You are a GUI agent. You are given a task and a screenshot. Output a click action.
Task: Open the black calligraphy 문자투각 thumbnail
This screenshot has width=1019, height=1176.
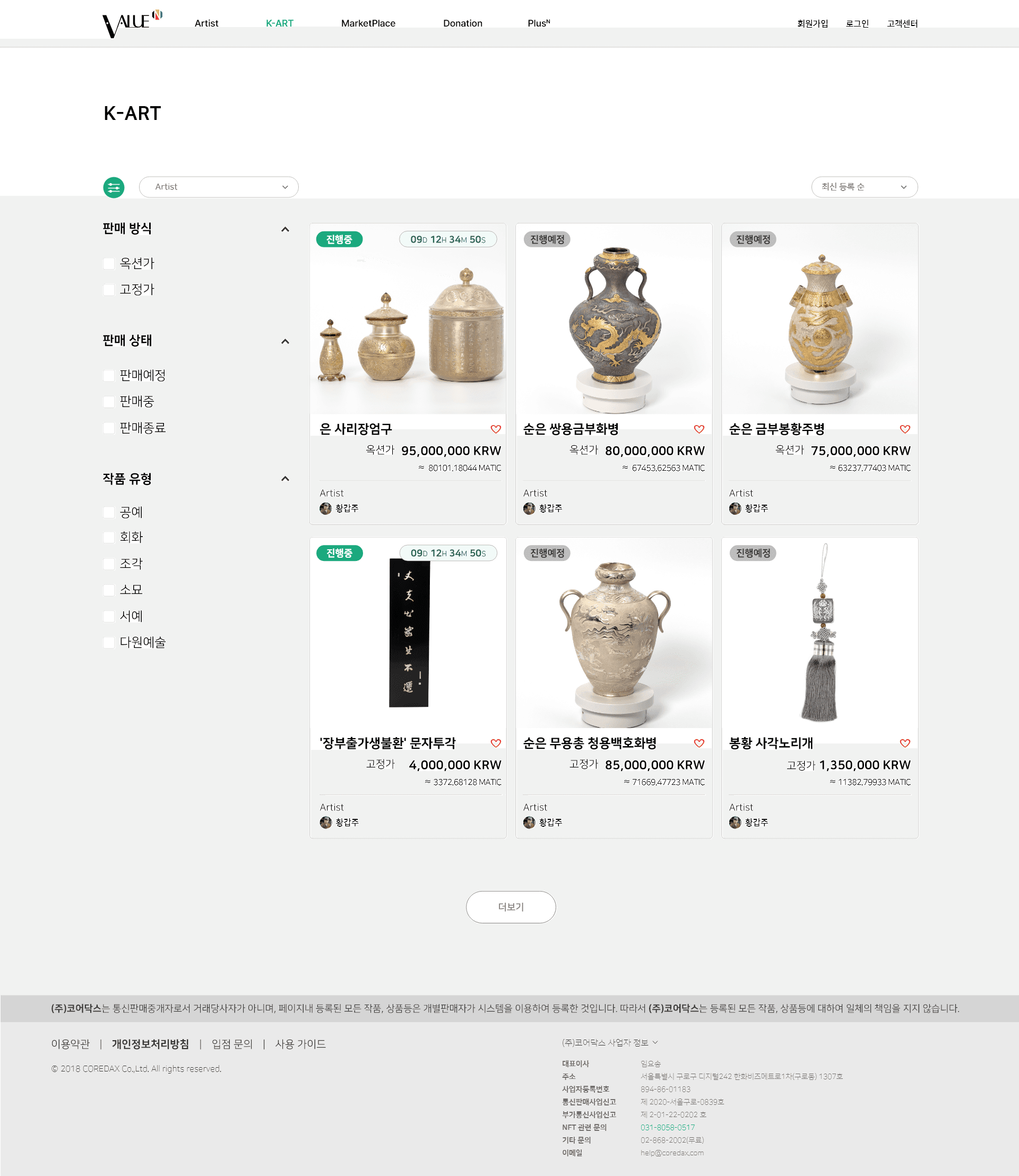408,633
